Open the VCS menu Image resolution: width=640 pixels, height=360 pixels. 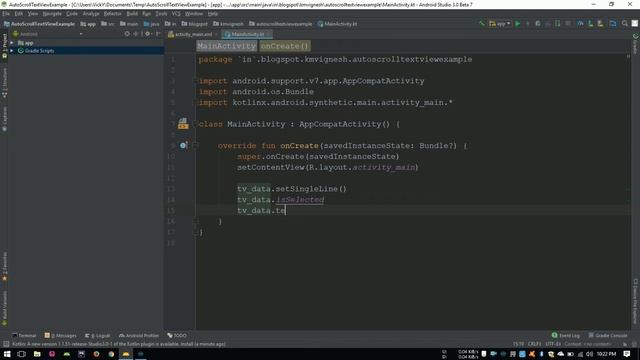pyautogui.click(x=176, y=13)
